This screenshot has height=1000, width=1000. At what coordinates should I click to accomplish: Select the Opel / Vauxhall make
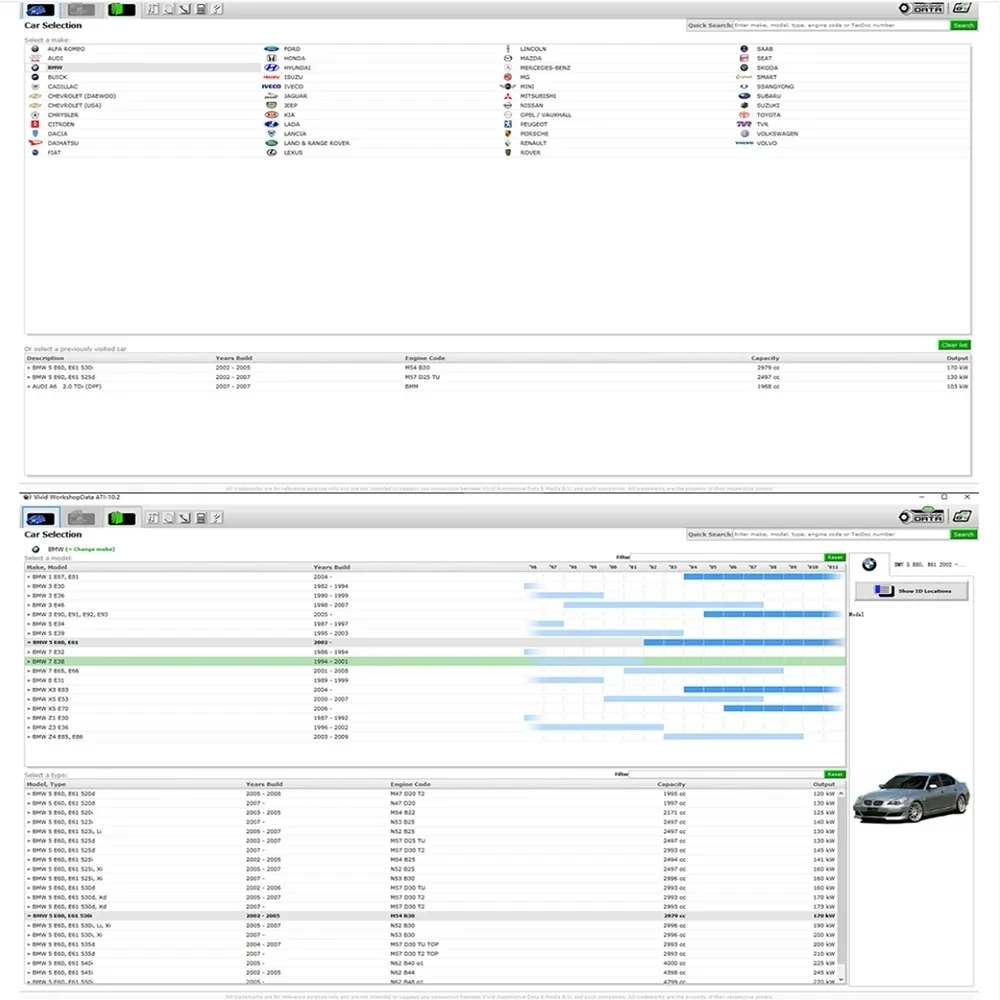[545, 115]
